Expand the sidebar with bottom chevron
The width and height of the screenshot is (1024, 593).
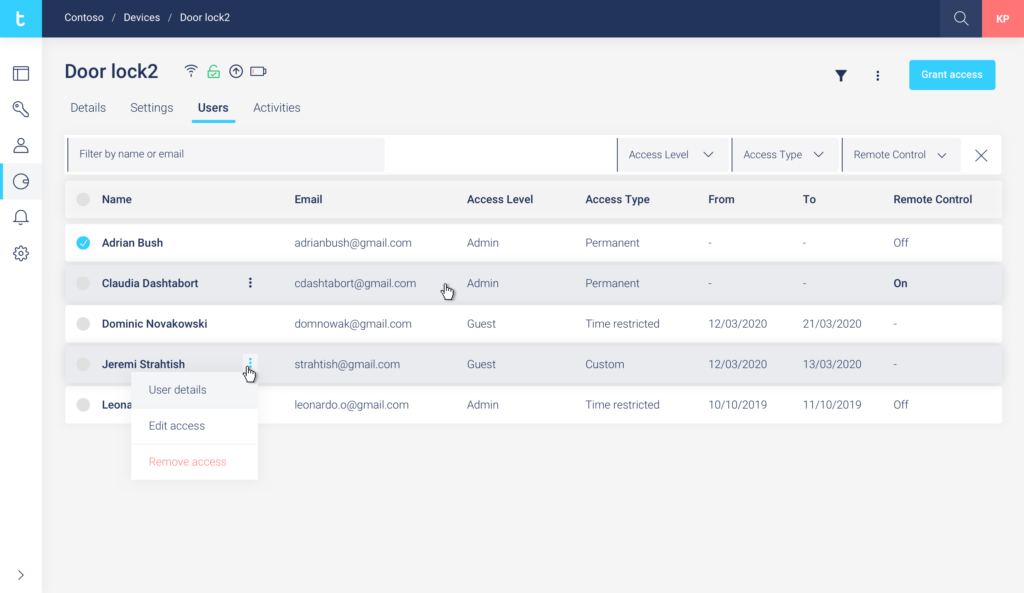point(21,575)
